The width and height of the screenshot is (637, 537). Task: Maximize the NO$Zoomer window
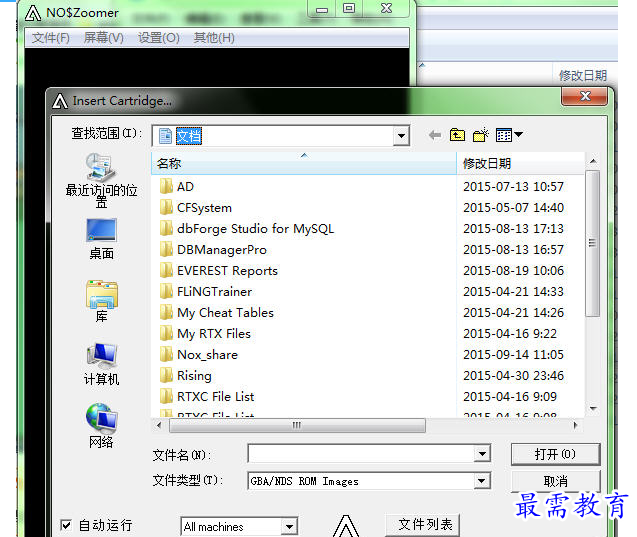pos(349,8)
